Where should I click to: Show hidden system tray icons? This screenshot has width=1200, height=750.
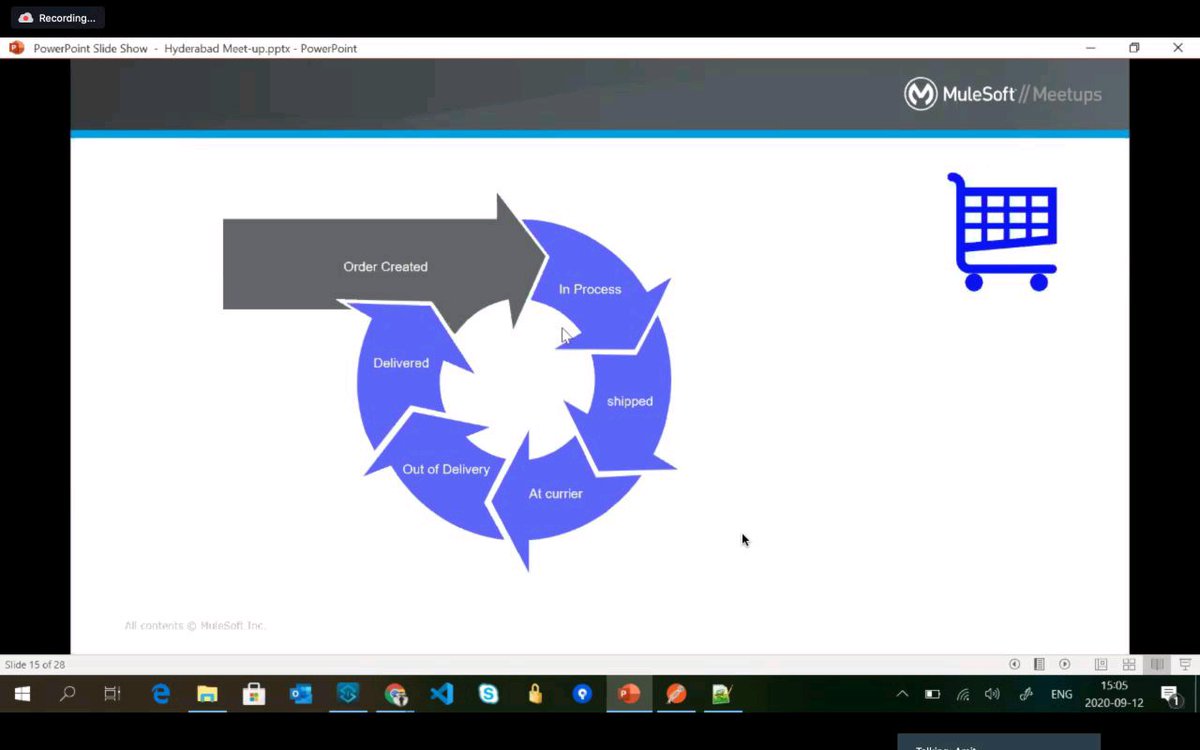point(902,693)
